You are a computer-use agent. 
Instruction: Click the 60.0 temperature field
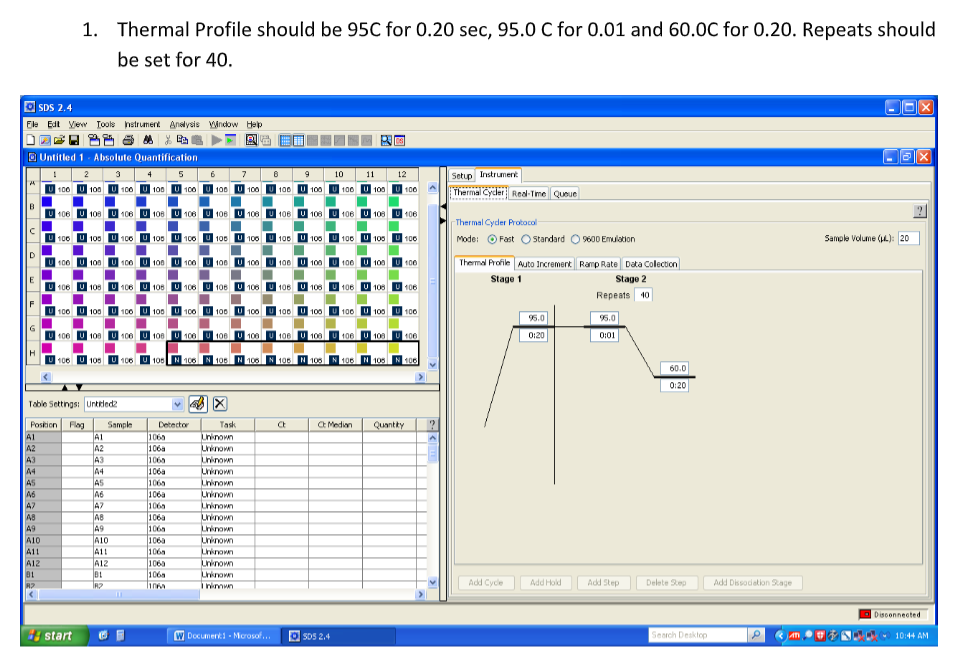(675, 368)
